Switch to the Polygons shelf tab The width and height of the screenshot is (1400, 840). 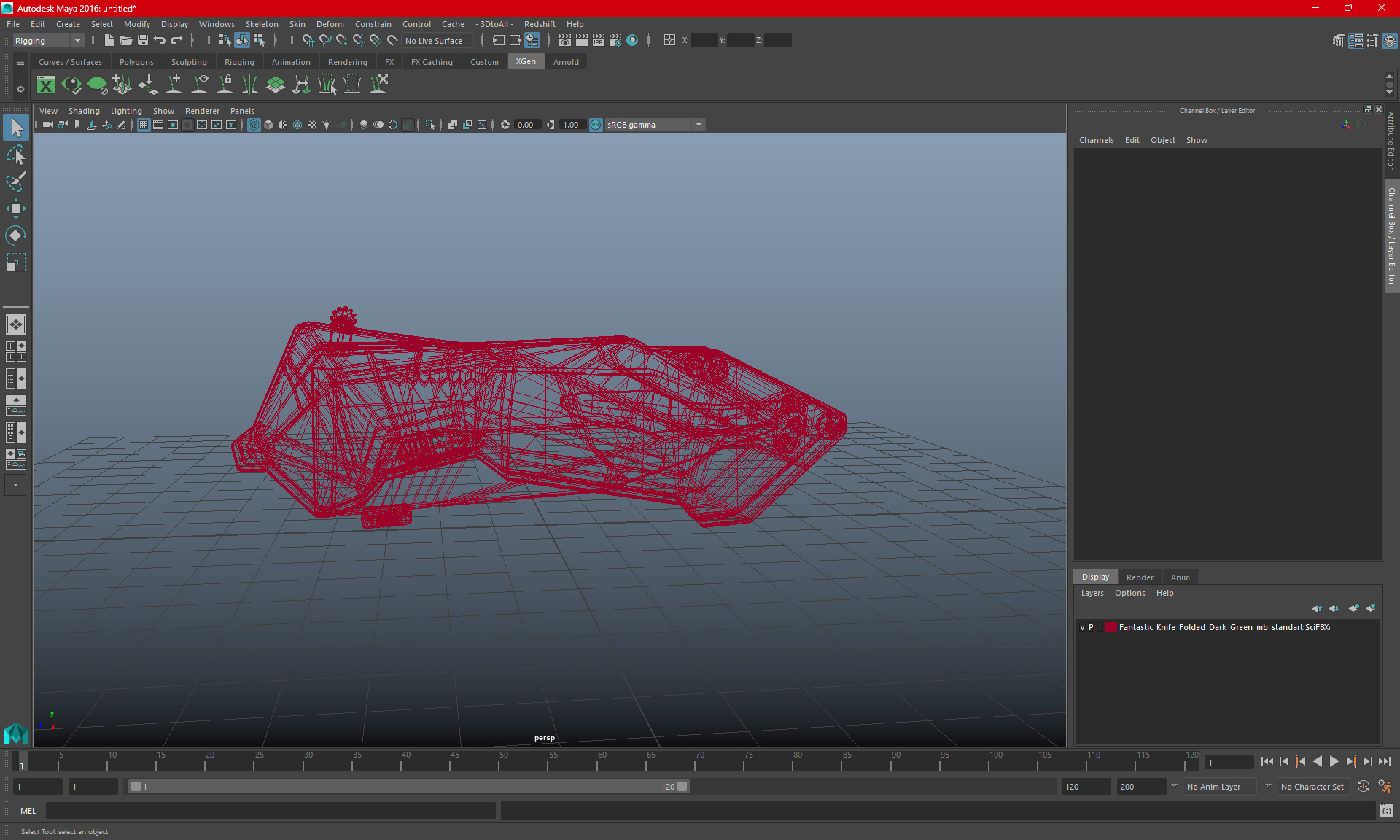(136, 62)
